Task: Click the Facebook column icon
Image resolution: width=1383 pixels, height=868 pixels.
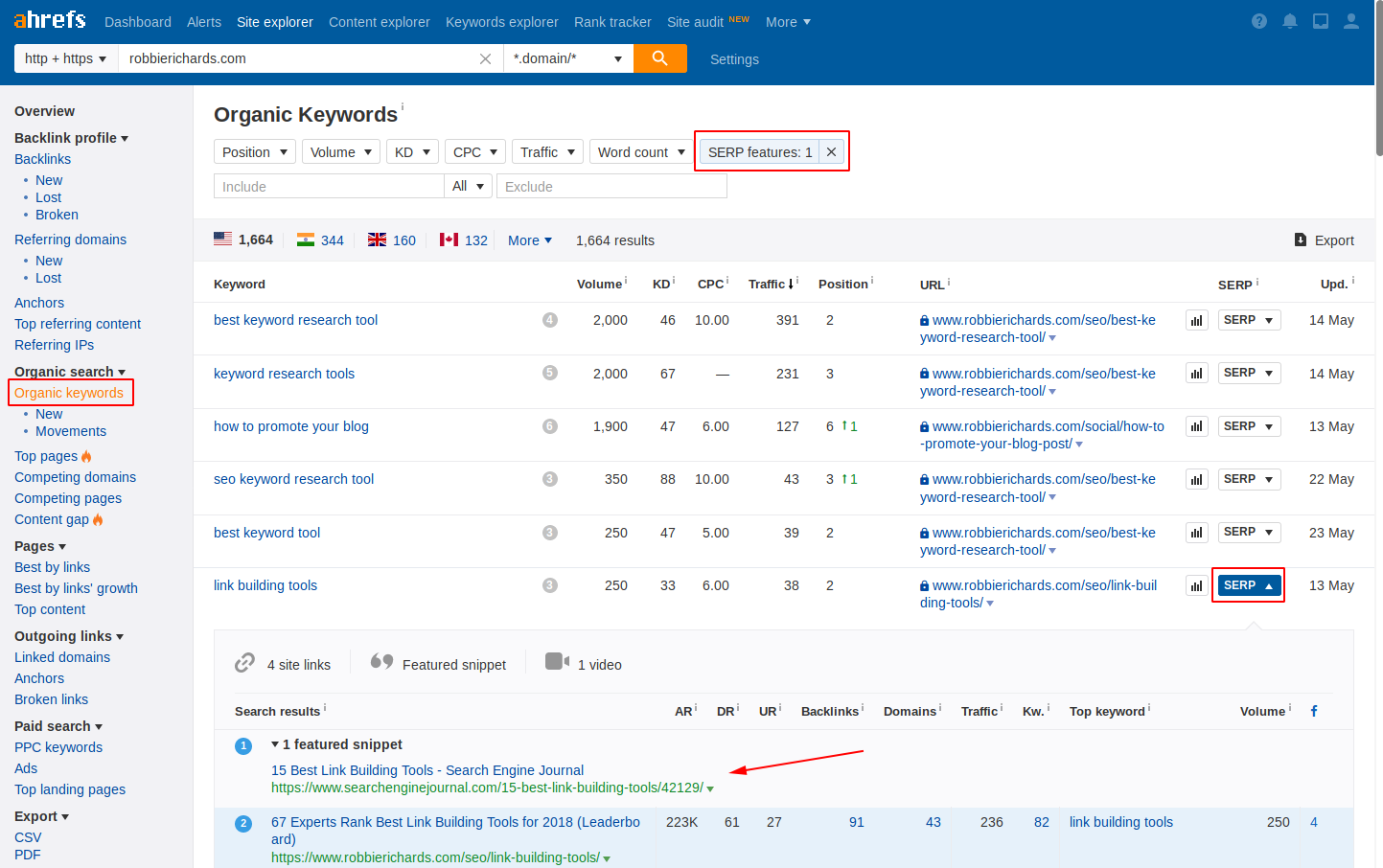Action: pos(1314,711)
